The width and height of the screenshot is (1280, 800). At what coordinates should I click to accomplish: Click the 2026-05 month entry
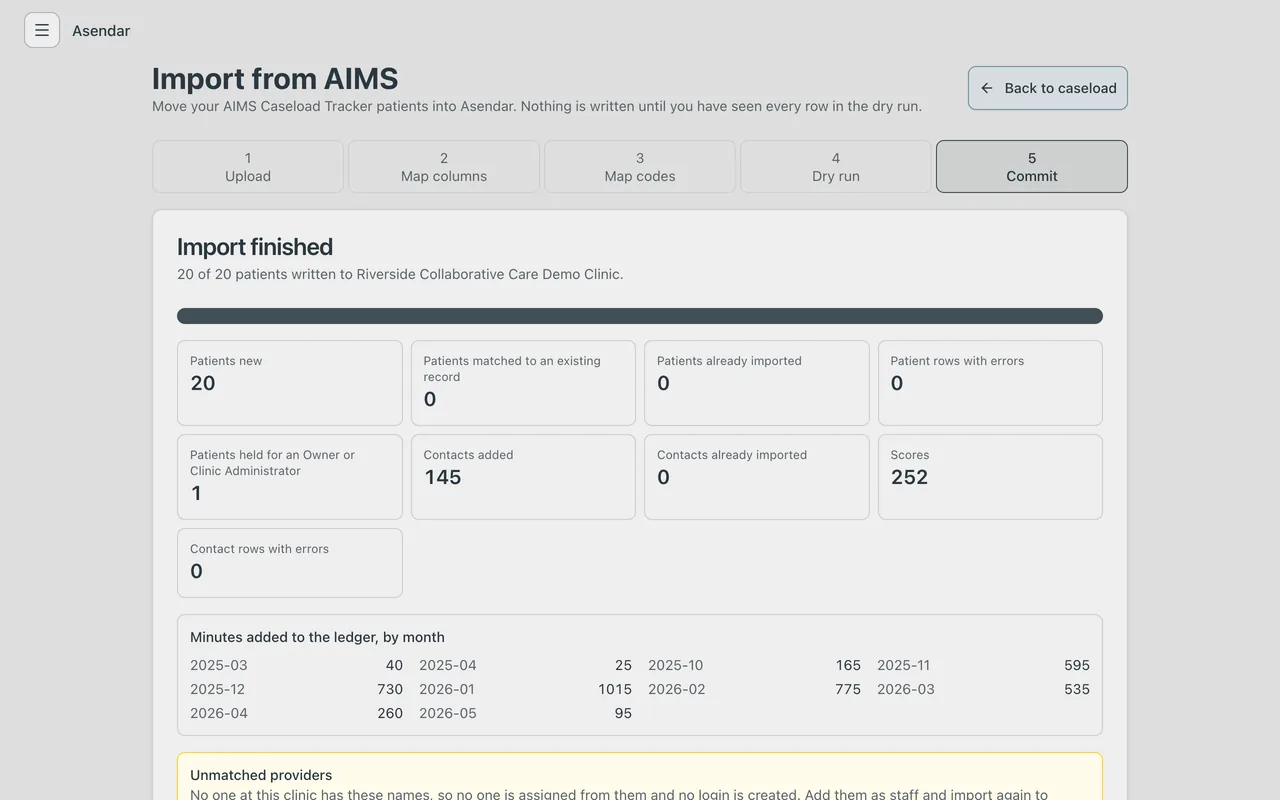[525, 713]
